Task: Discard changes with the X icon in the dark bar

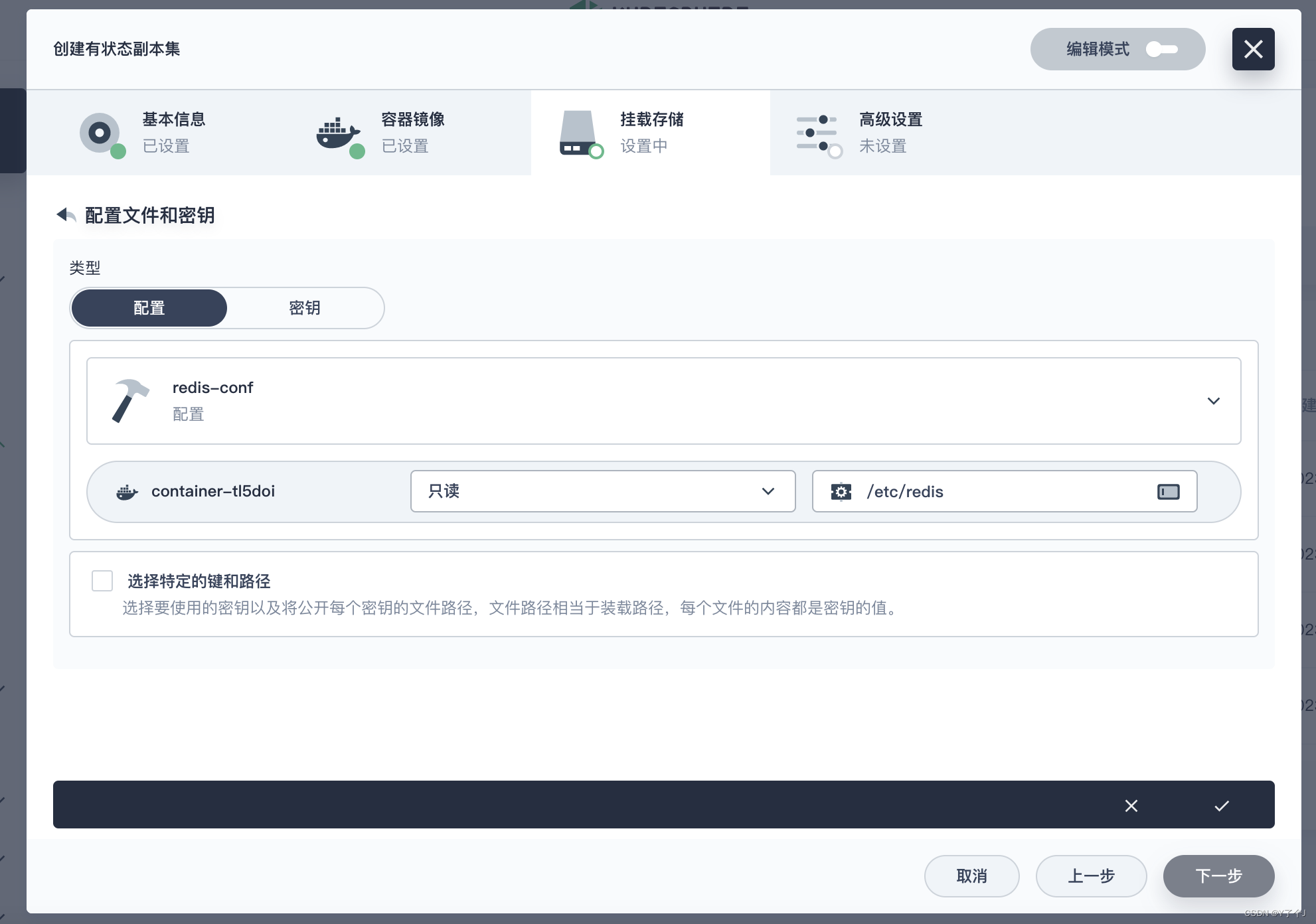Action: pyautogui.click(x=1131, y=805)
